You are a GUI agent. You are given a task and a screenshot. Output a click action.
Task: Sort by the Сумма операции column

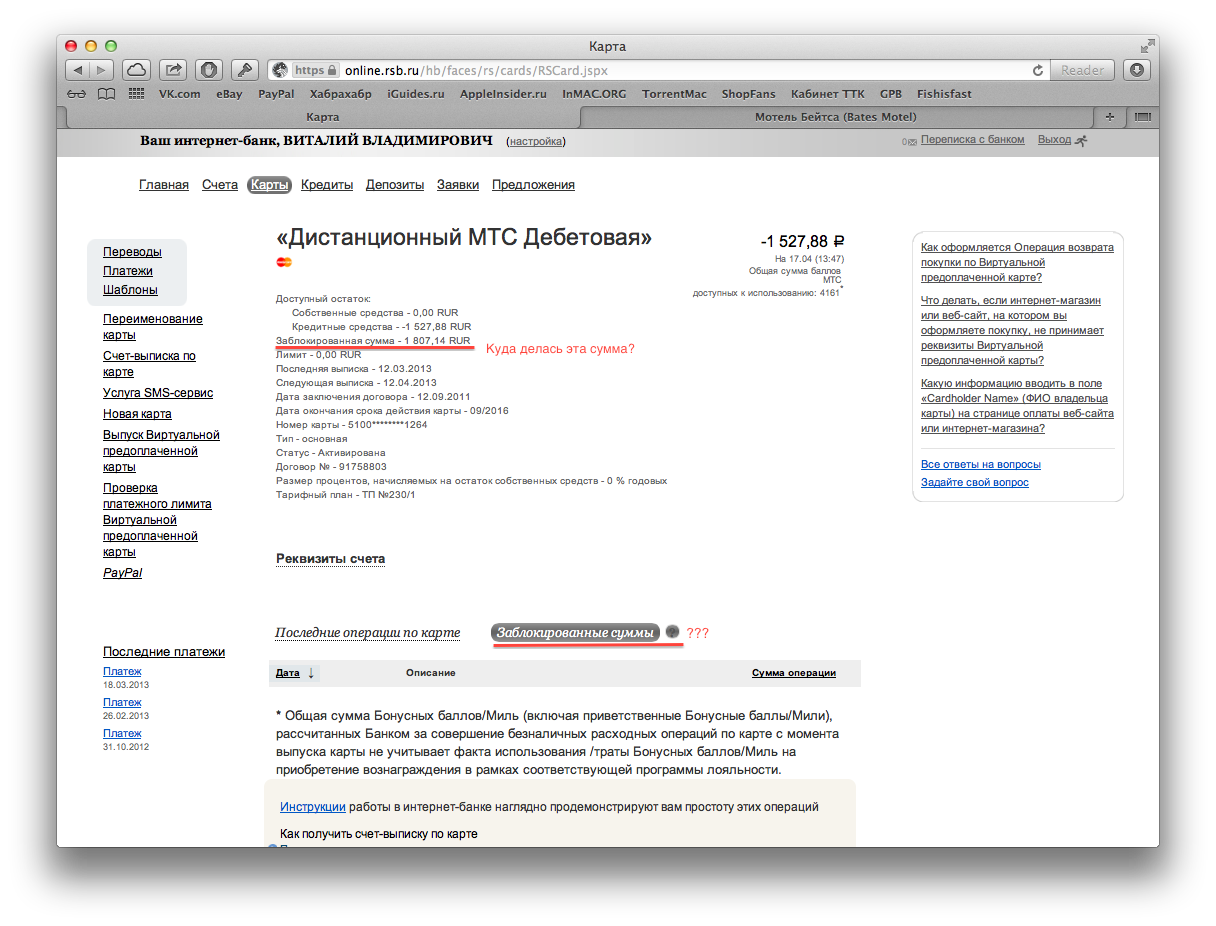coord(794,673)
